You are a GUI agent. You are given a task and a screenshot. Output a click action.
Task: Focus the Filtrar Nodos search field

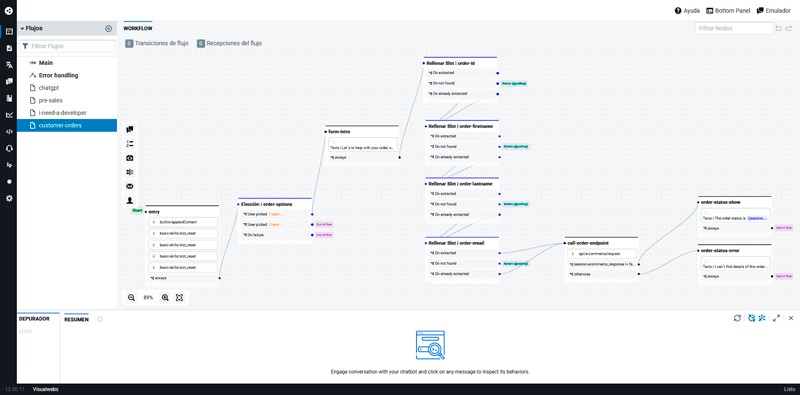(734, 29)
